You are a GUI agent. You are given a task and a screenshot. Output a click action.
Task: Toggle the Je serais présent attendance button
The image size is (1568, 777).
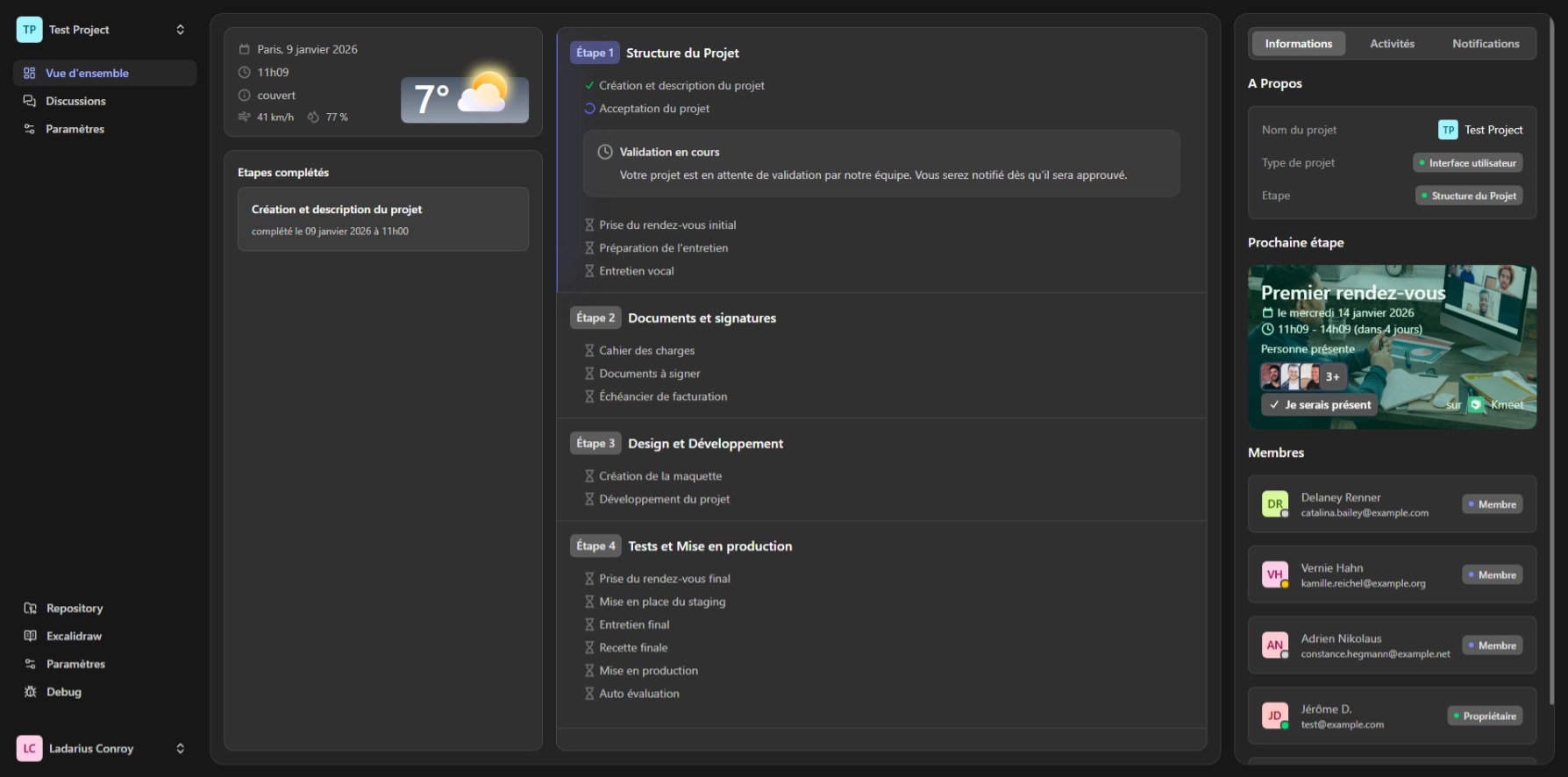pos(1320,405)
